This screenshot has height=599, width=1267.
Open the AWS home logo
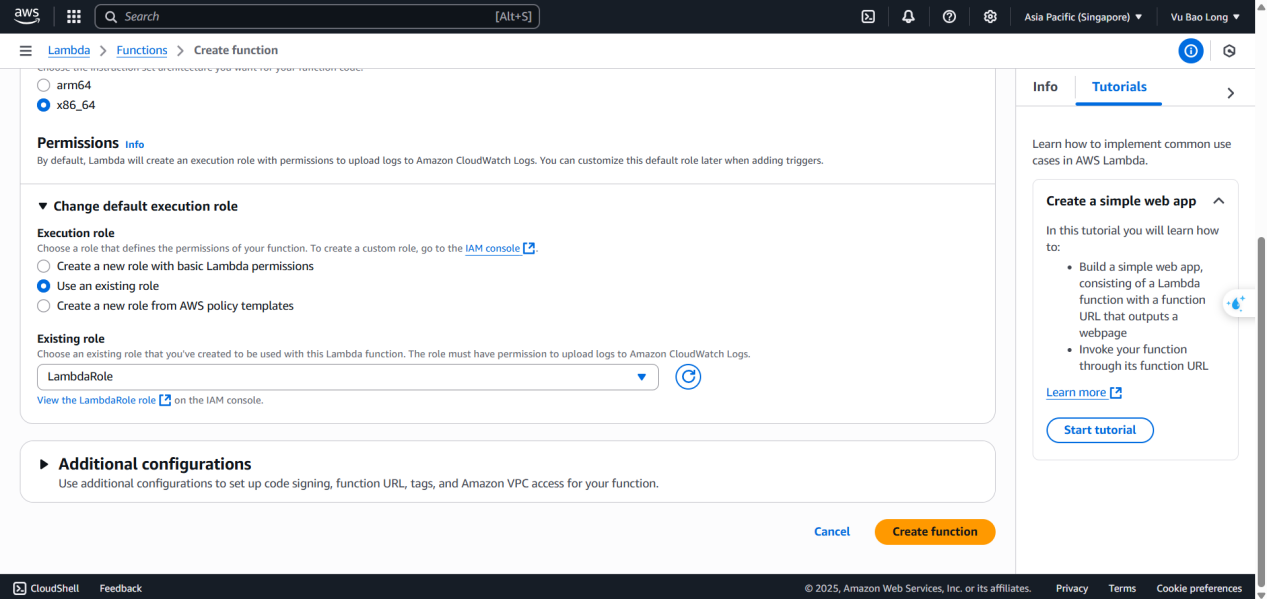click(26, 16)
